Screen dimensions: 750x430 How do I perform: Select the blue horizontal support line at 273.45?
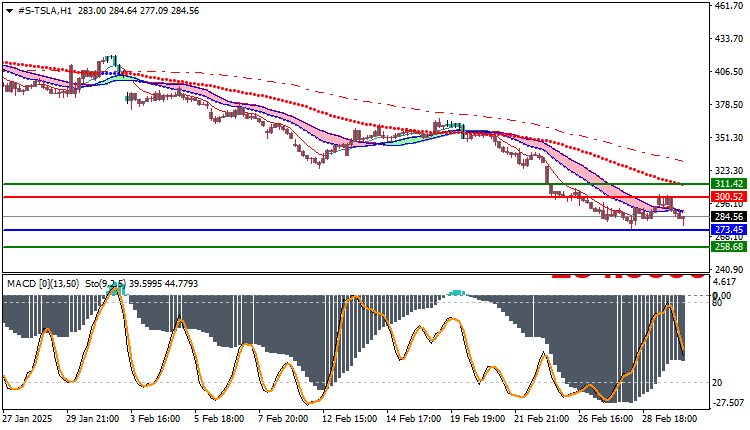[356, 230]
